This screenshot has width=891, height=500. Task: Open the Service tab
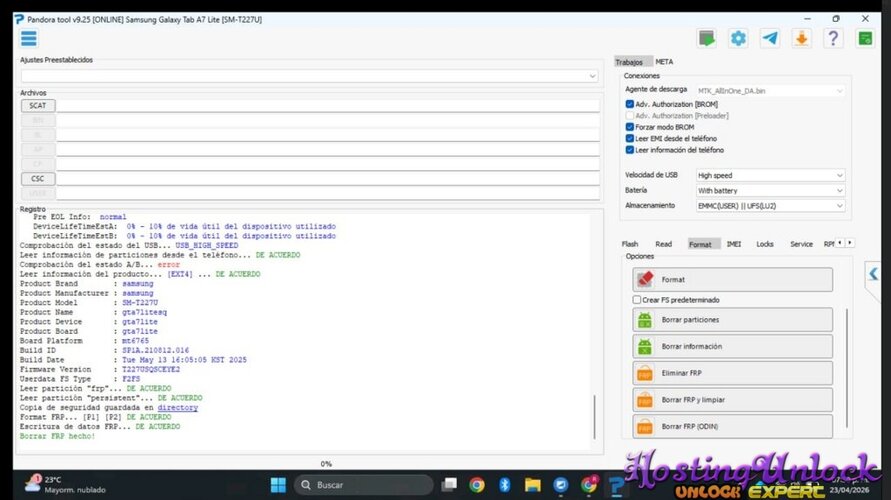(801, 244)
